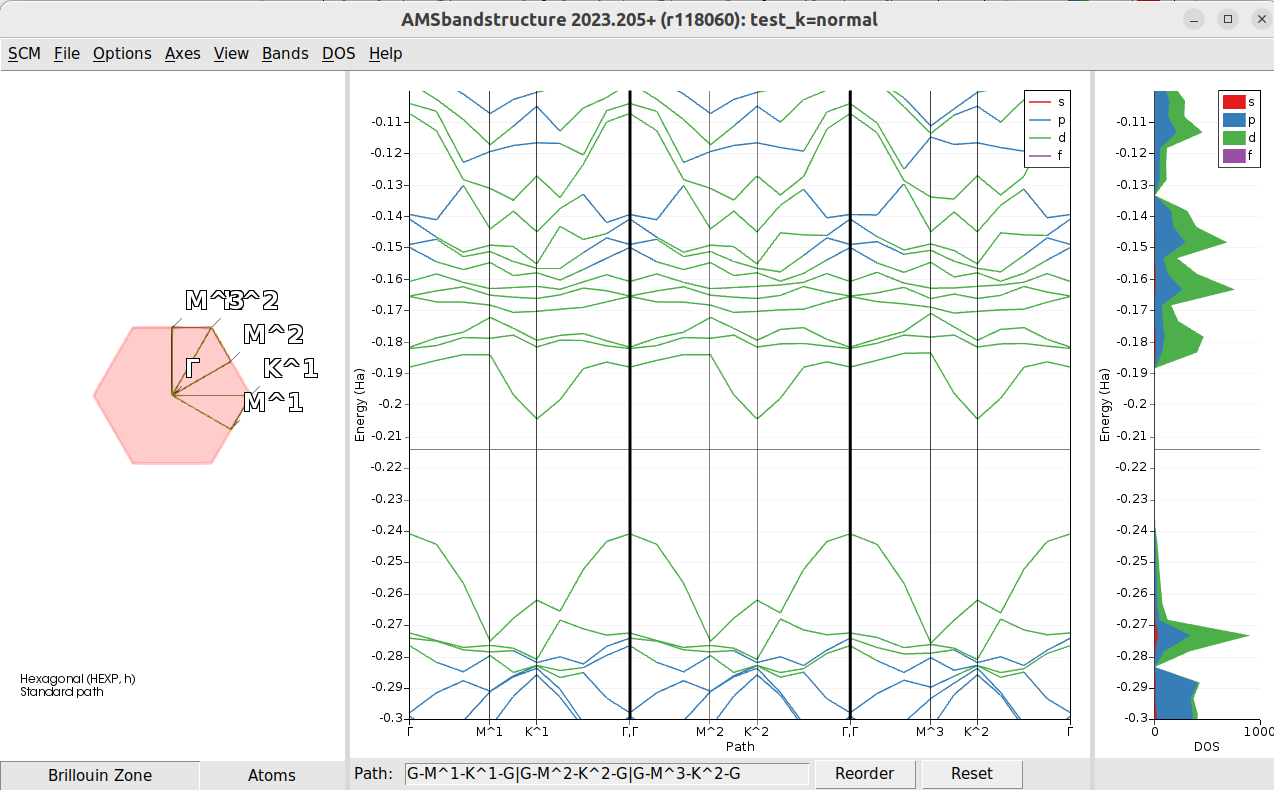Open the Axes menu

click(x=183, y=53)
